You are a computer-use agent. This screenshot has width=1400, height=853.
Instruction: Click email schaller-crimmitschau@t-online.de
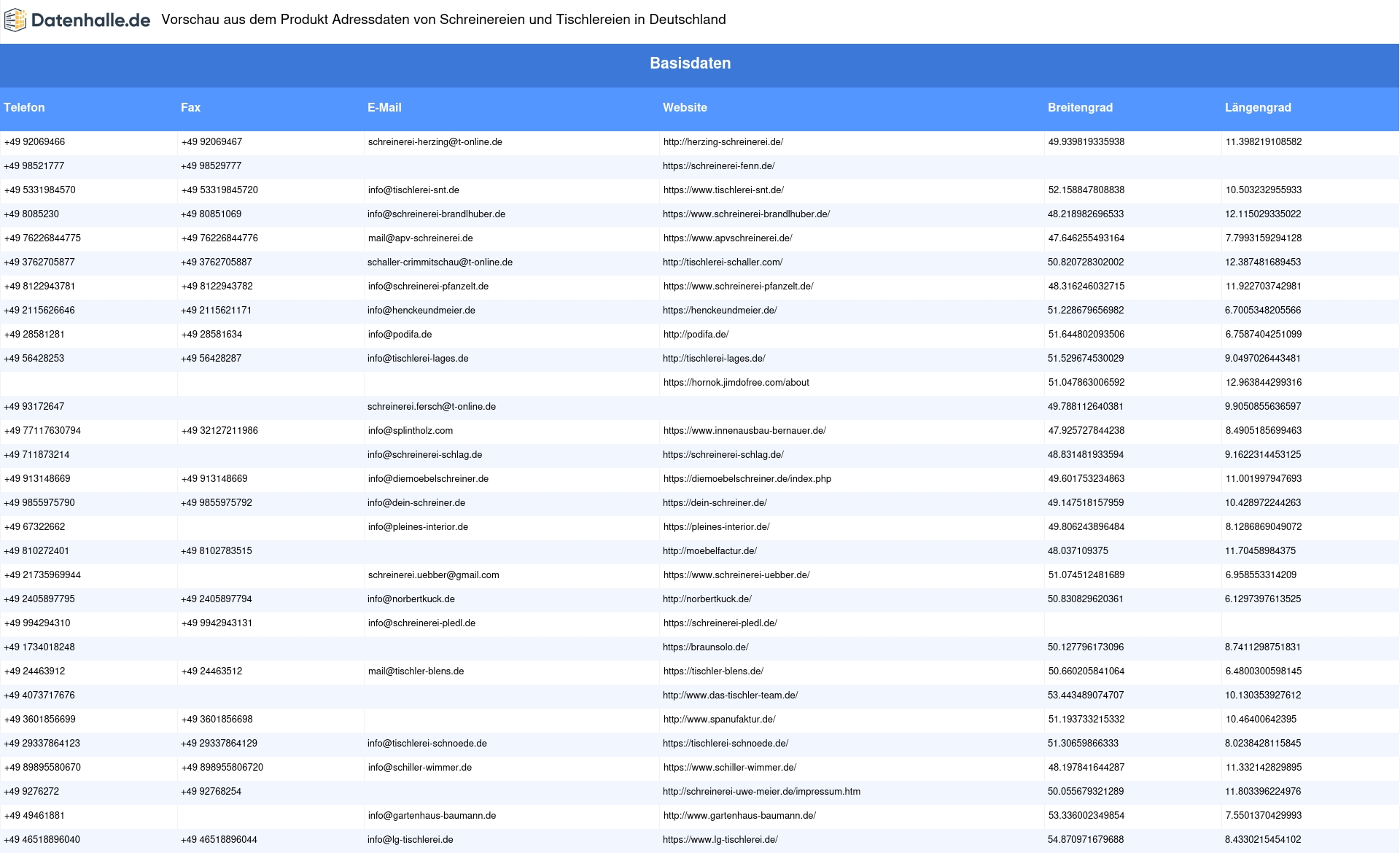440,262
